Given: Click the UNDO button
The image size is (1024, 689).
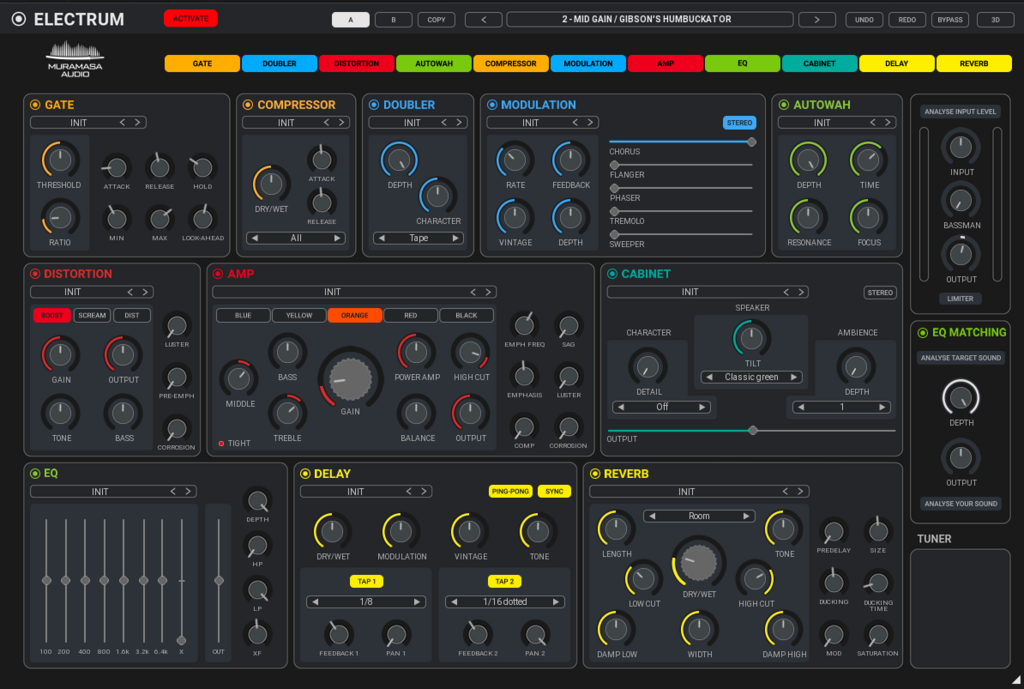Looking at the screenshot, I should coord(864,20).
